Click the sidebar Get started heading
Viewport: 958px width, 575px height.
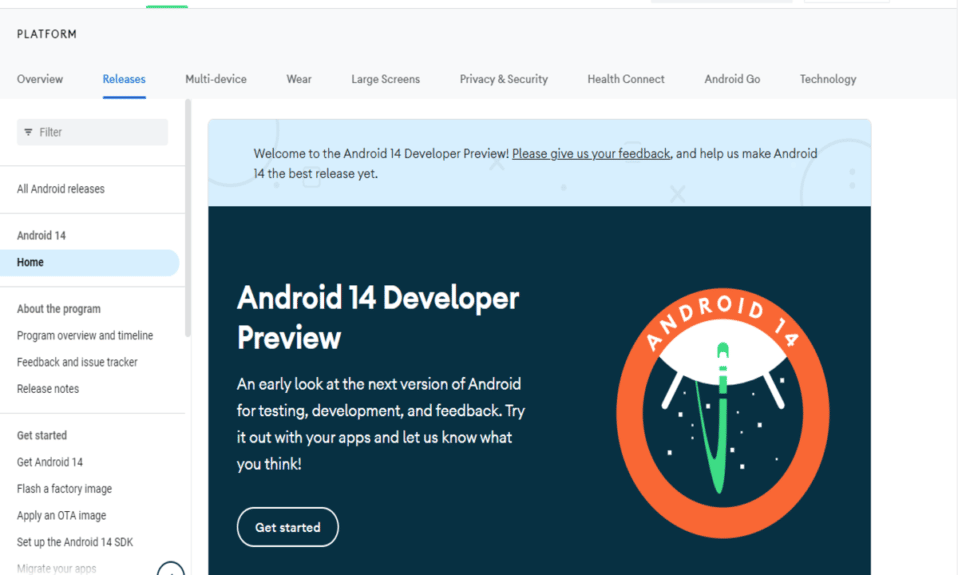(x=42, y=435)
